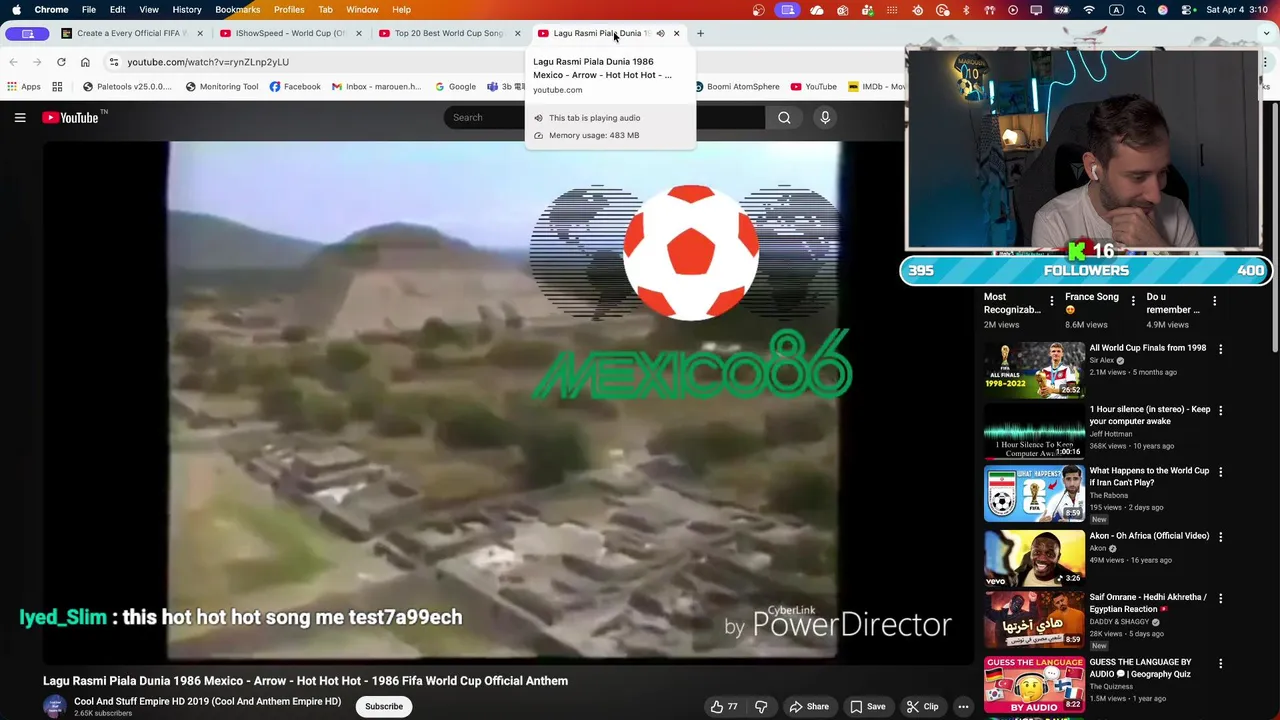Open a new tab with plus button
The width and height of the screenshot is (1280, 720).
click(700, 33)
